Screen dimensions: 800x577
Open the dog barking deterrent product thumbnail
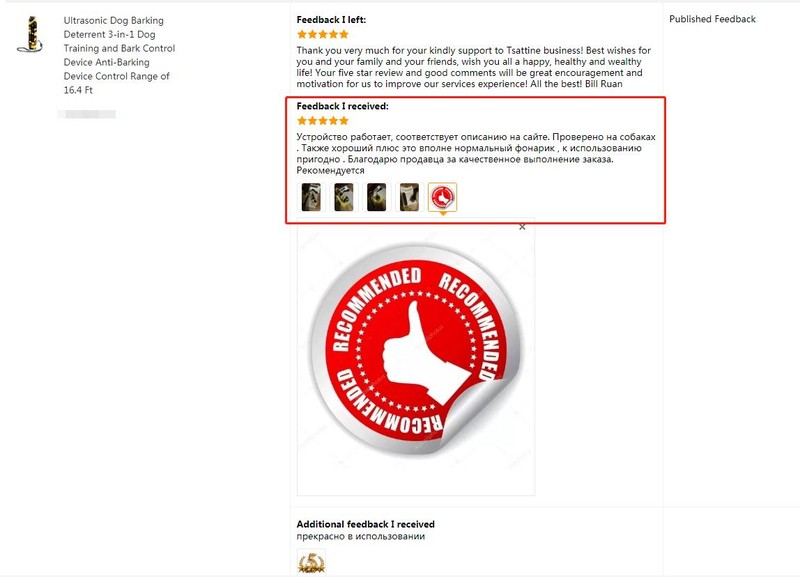30,34
